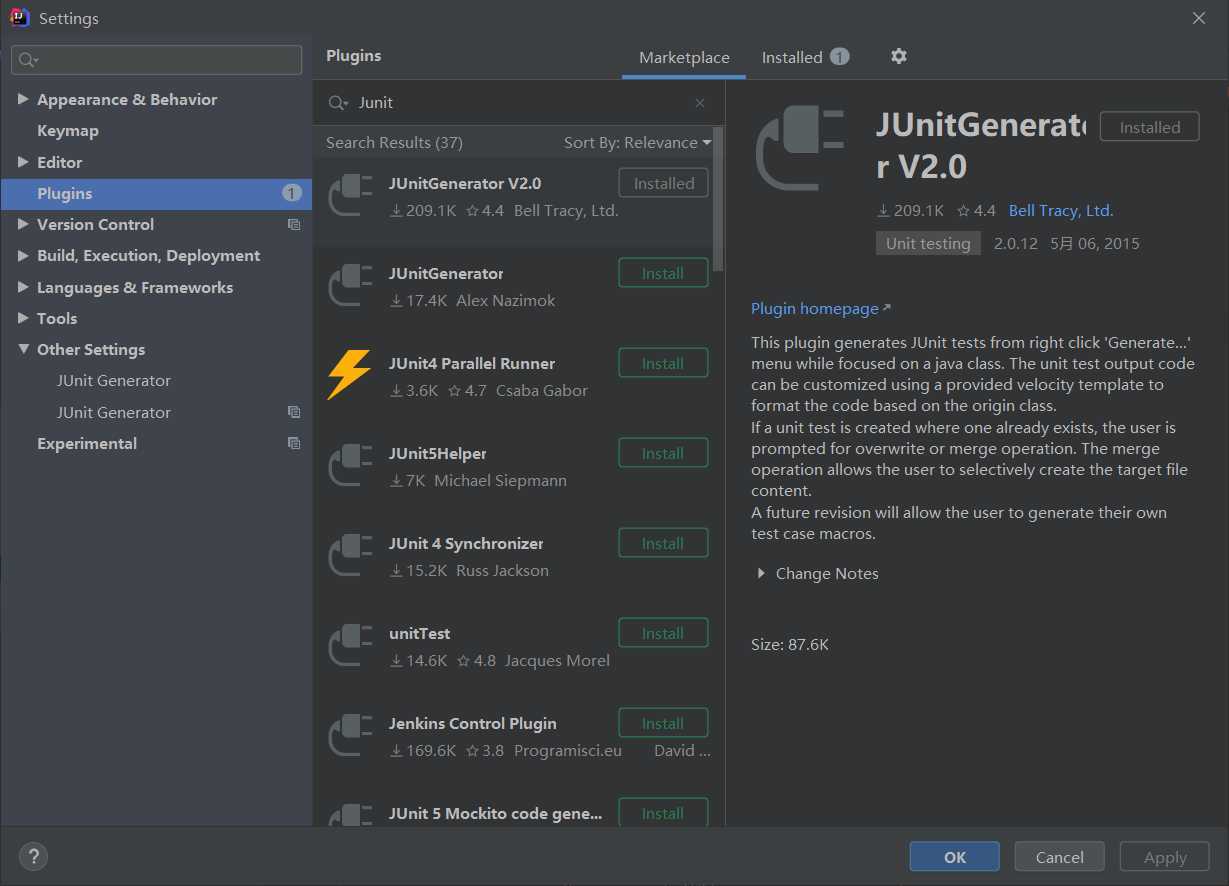The width and height of the screenshot is (1229, 886).
Task: Click the project-level icon beside Version Control
Action: (294, 225)
